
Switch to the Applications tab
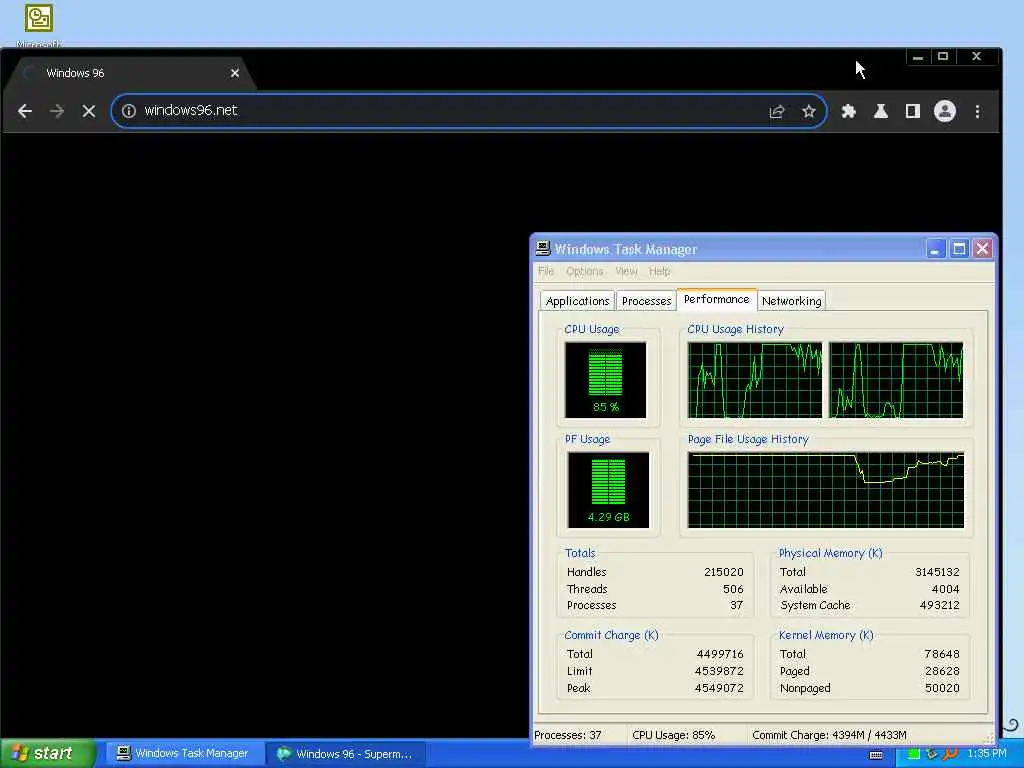[577, 301]
